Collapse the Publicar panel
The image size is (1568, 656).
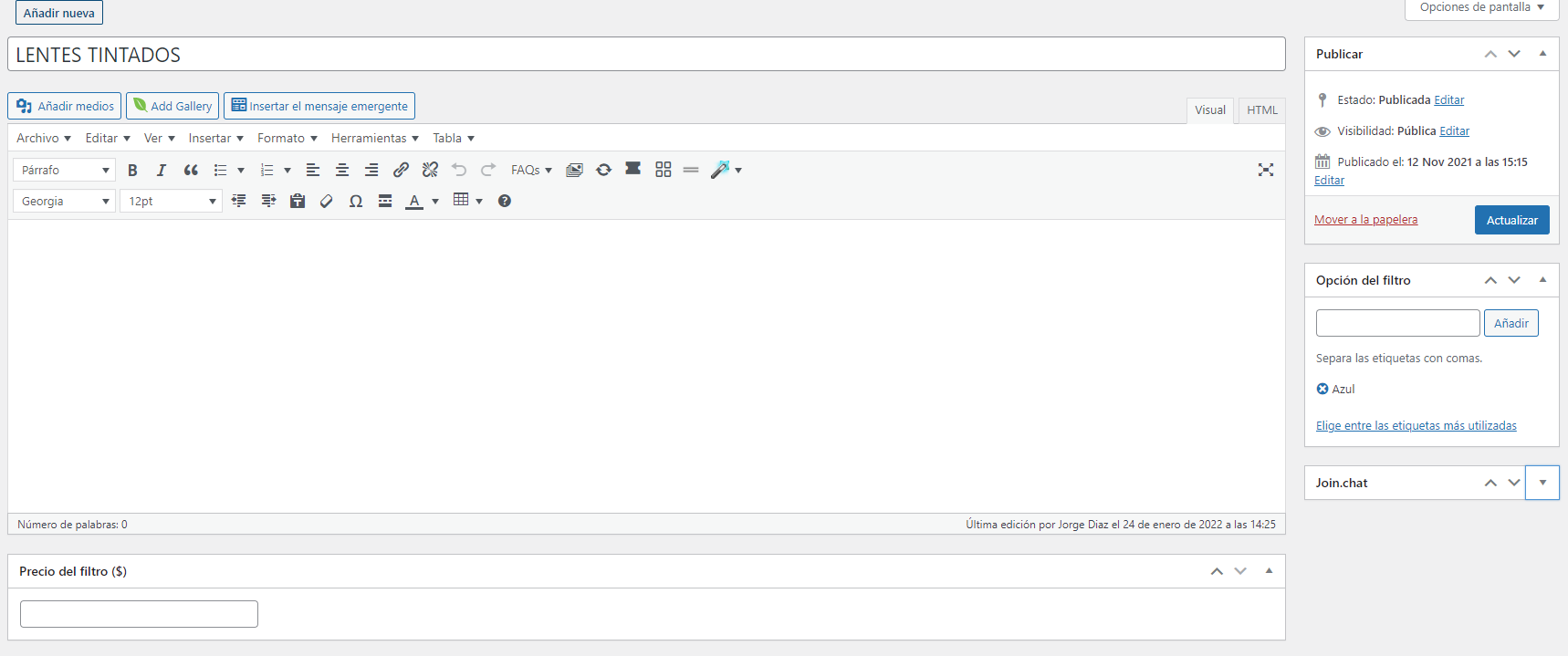(1542, 54)
